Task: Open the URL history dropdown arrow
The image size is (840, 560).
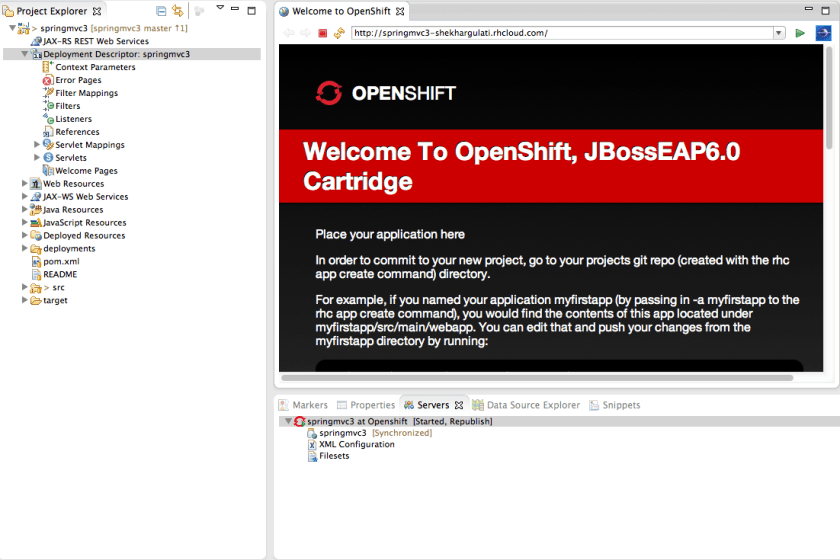Action: pos(779,33)
